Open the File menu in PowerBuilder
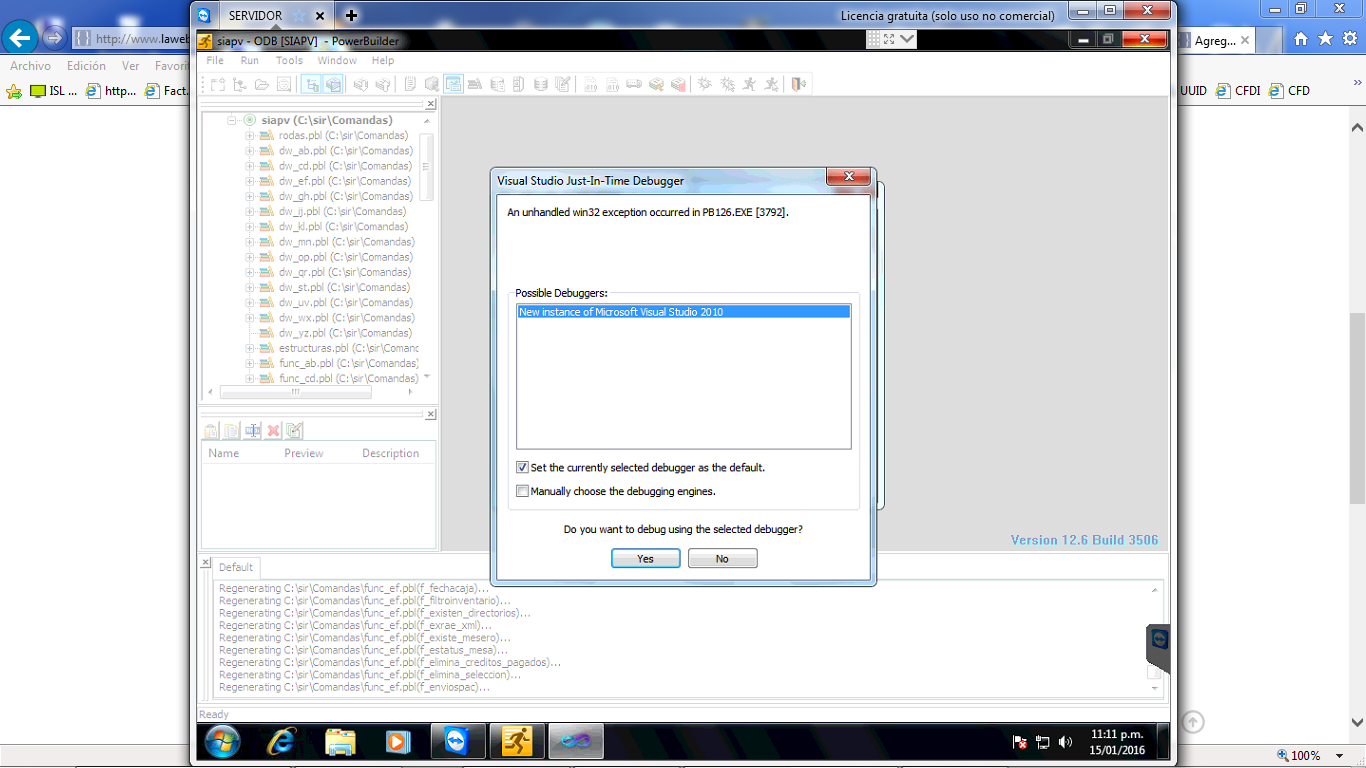 click(x=215, y=60)
